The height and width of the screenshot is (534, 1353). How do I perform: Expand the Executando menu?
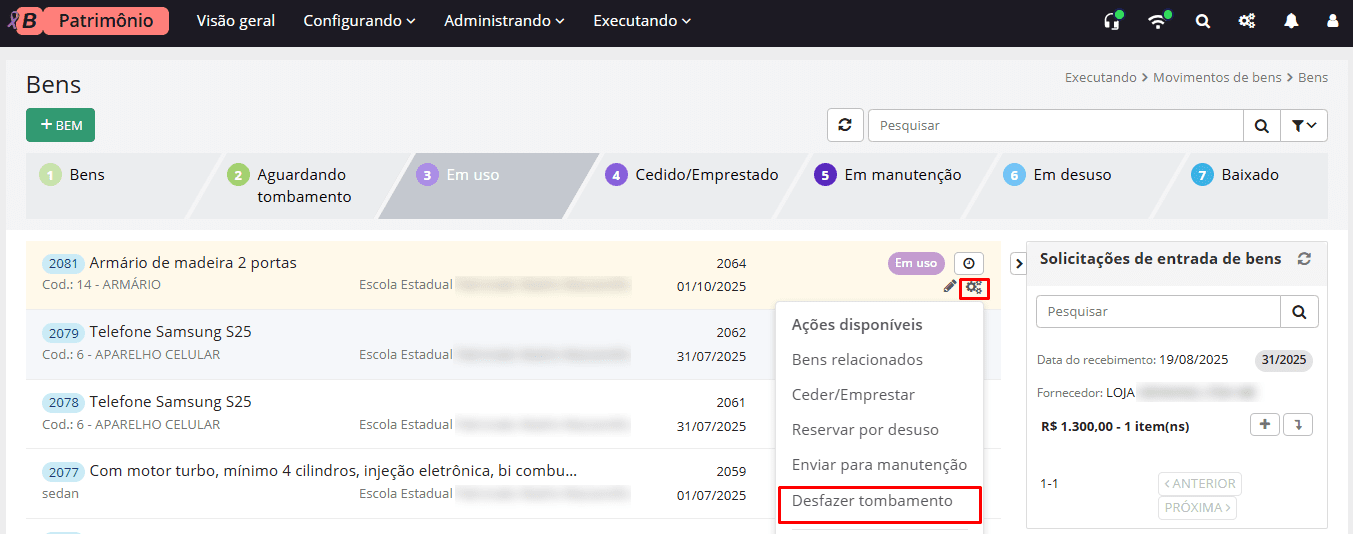[642, 21]
